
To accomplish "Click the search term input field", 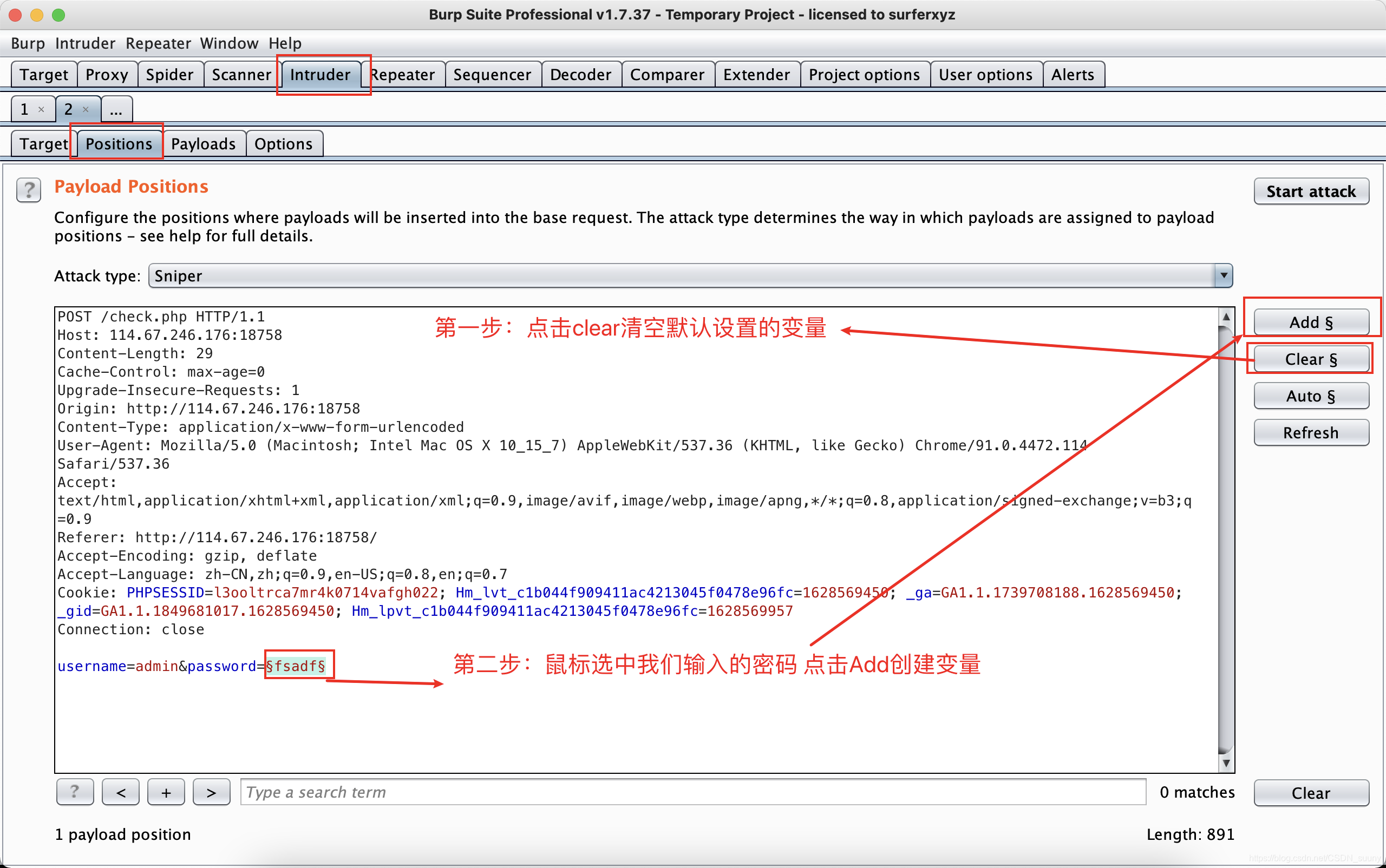I will click(694, 792).
